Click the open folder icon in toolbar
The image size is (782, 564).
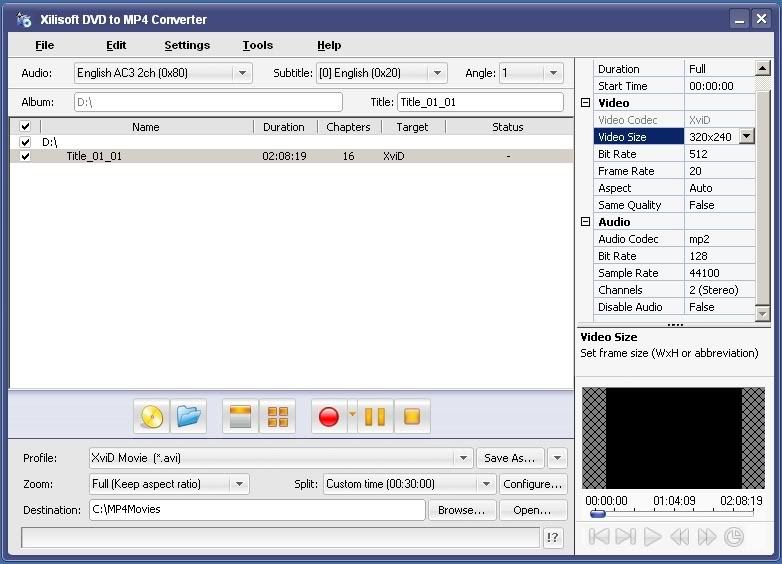pyautogui.click(x=189, y=416)
